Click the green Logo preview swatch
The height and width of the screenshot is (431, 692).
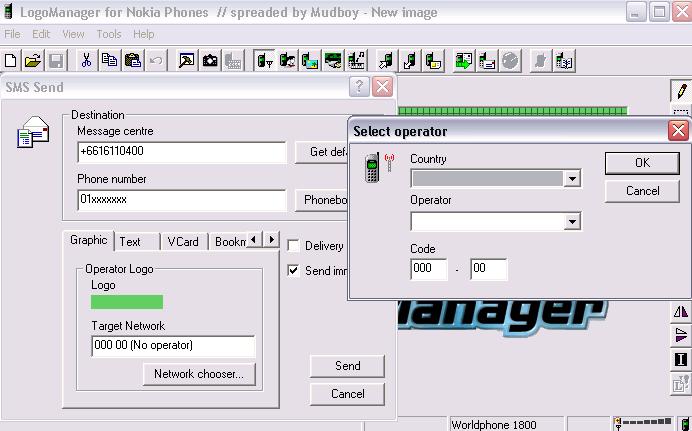(127, 302)
